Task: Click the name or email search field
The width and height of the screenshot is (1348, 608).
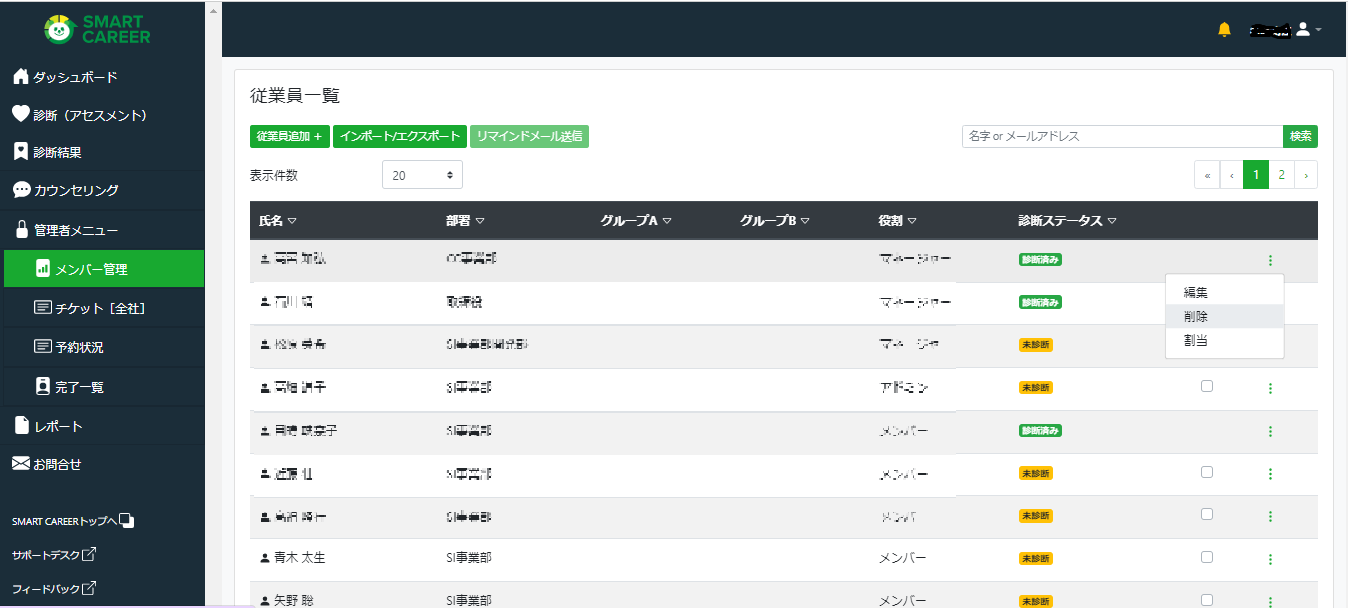Action: [1122, 136]
